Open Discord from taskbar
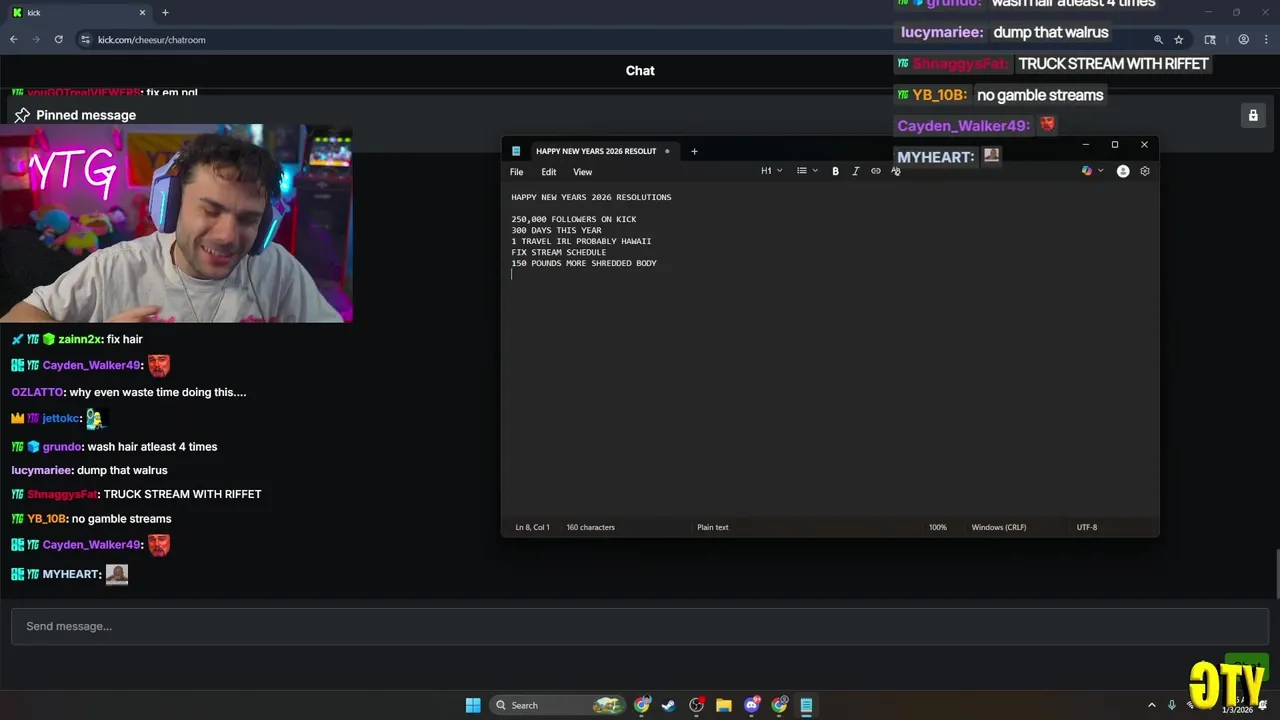 [752, 705]
